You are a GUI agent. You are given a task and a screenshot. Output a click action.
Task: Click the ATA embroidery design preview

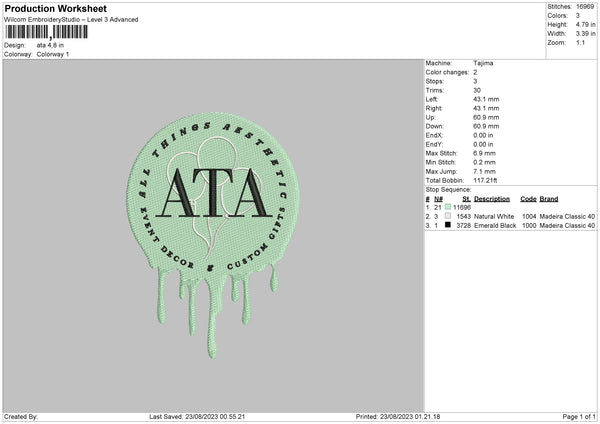(x=213, y=235)
